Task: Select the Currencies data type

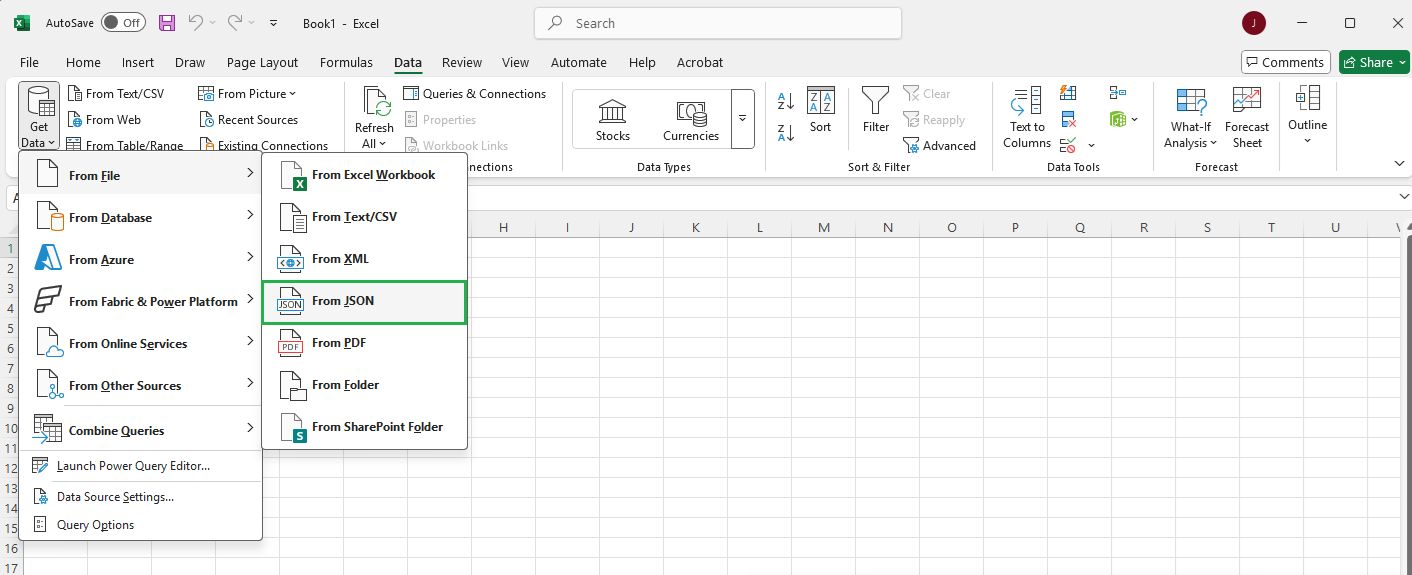Action: 691,120
